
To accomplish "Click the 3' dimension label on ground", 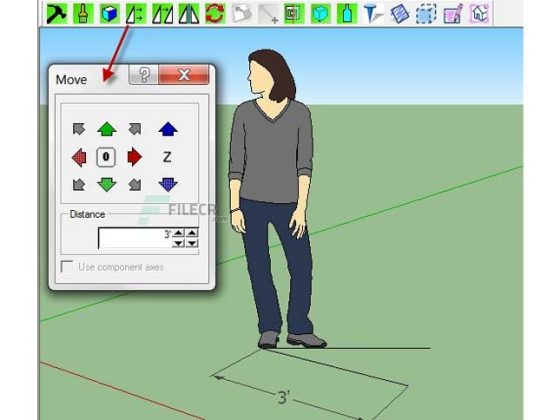I will [284, 397].
